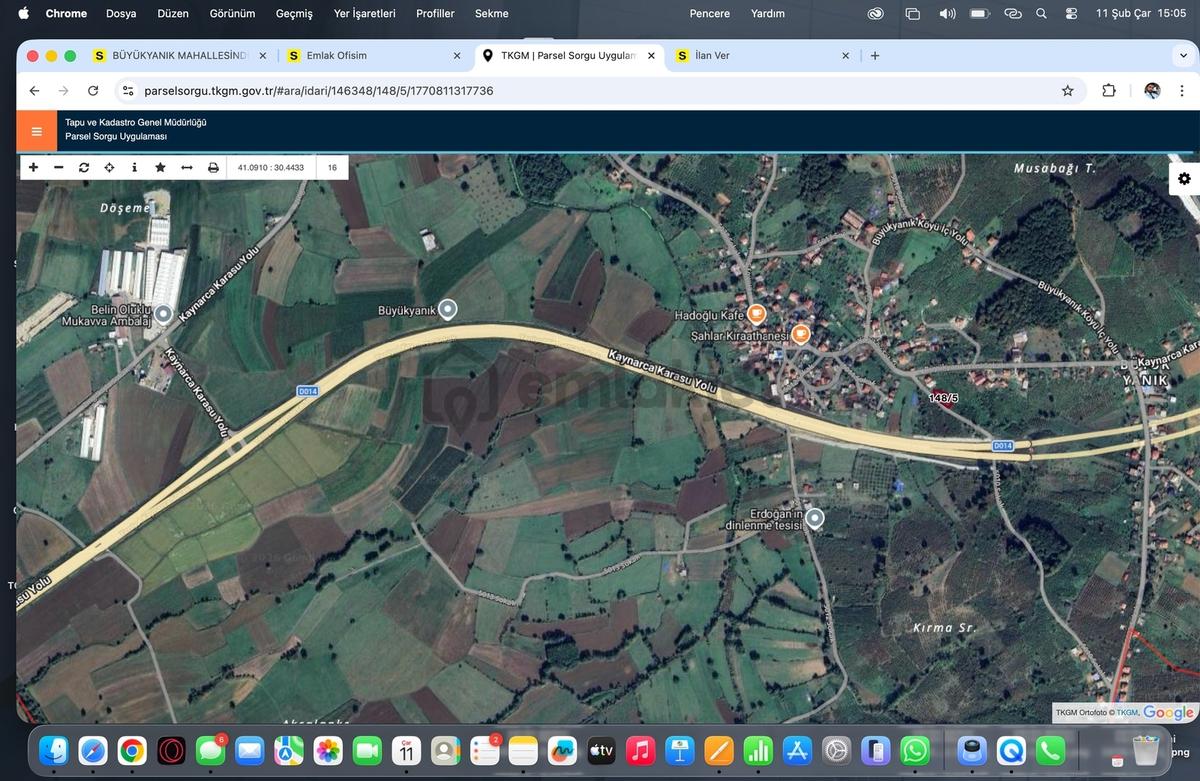This screenshot has height=781, width=1200.
Task: Select the parcel info (i) tool
Action: pos(135,168)
